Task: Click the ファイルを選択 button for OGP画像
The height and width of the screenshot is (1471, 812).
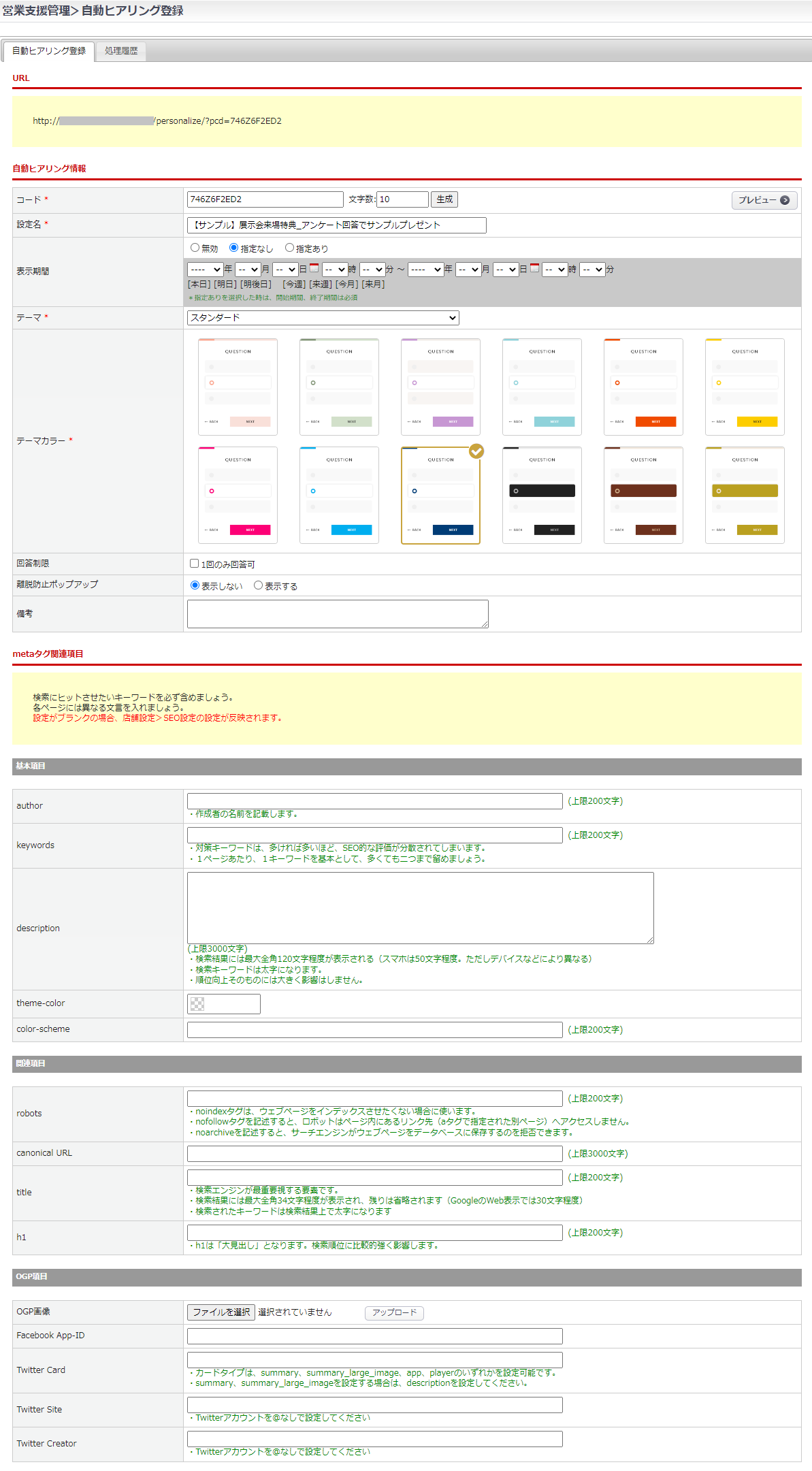Action: (x=221, y=1312)
